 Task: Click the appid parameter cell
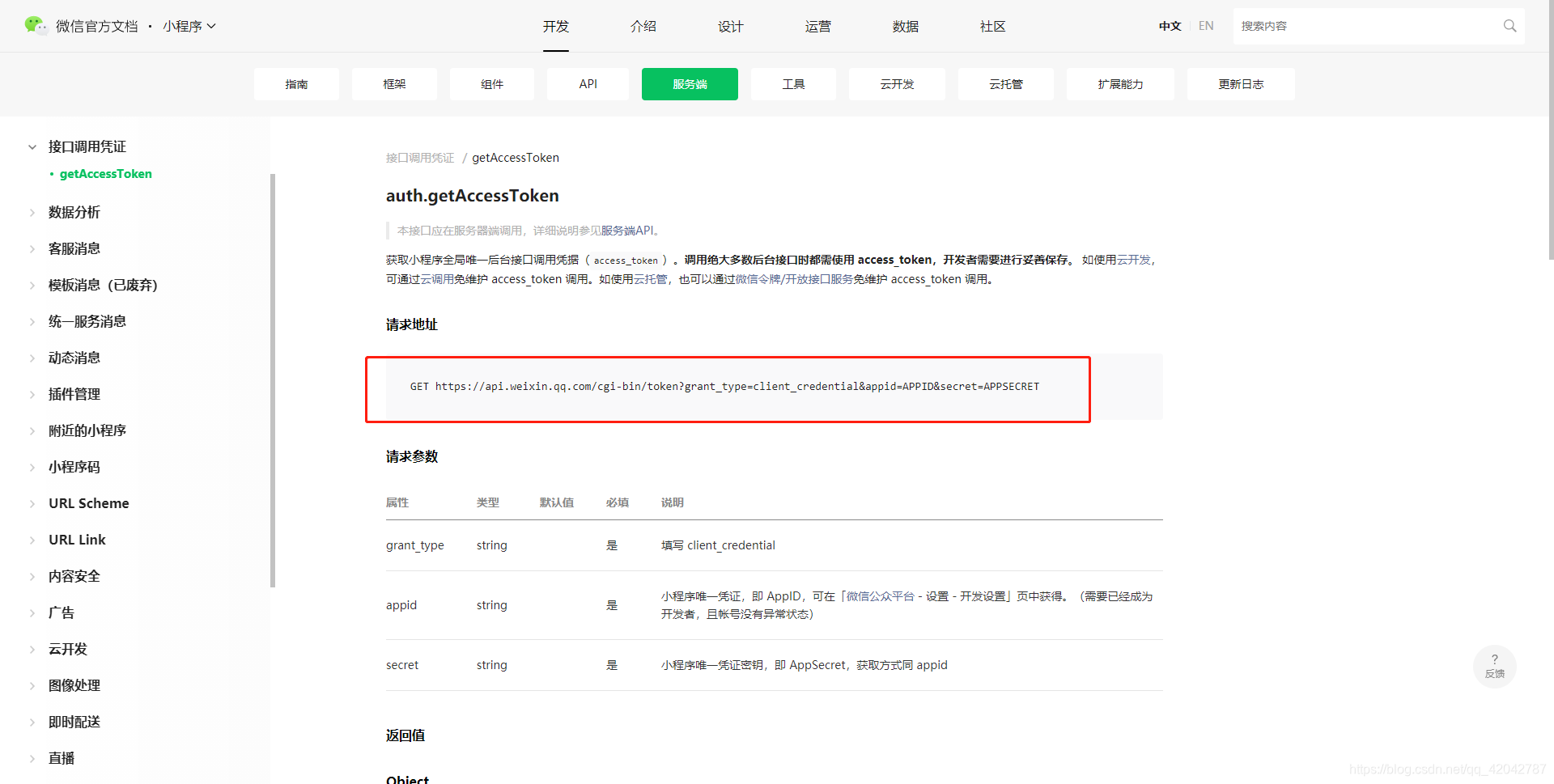click(x=401, y=605)
